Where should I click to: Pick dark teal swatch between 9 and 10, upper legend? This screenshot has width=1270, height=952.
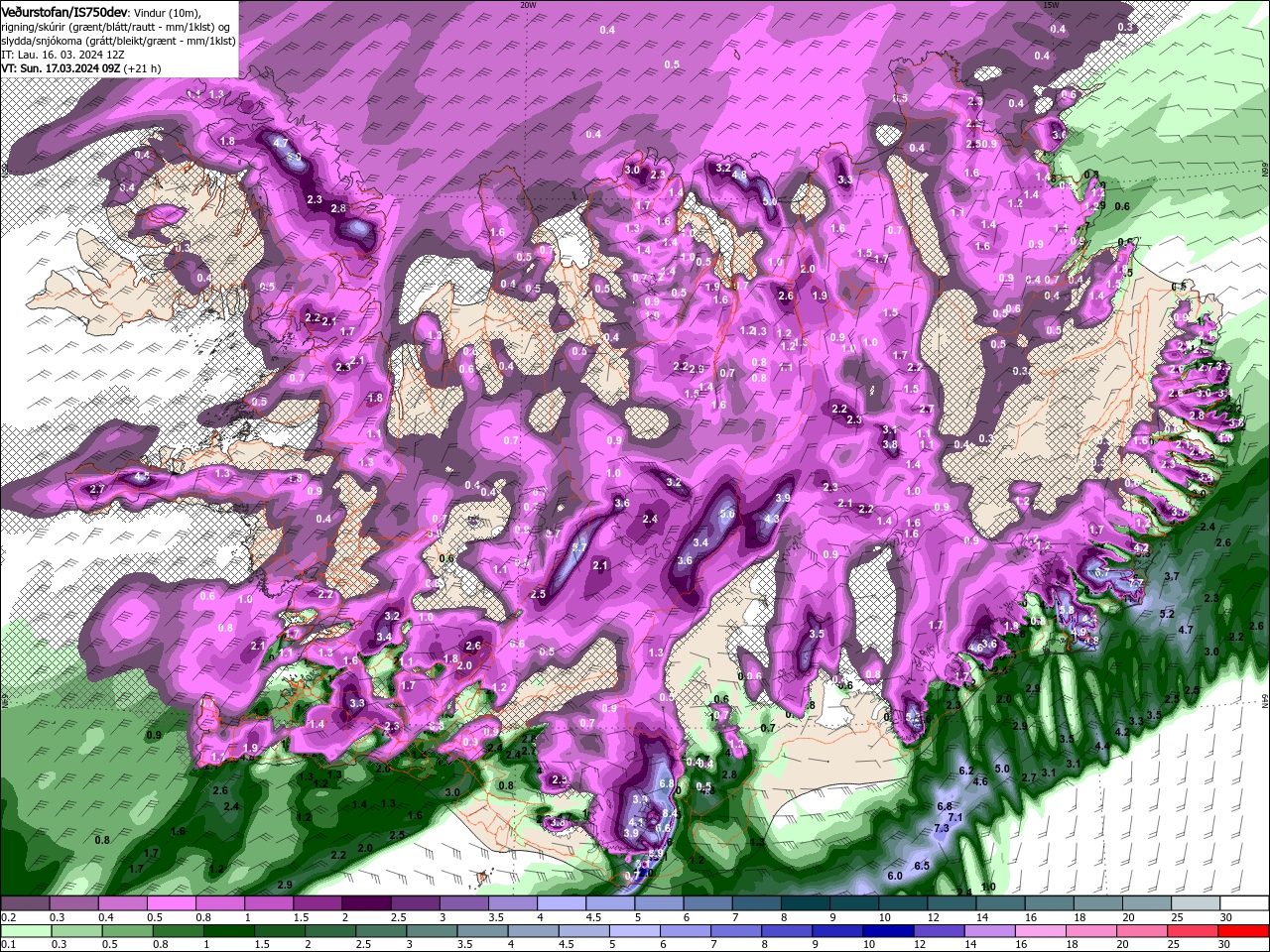pyautogui.click(x=854, y=903)
